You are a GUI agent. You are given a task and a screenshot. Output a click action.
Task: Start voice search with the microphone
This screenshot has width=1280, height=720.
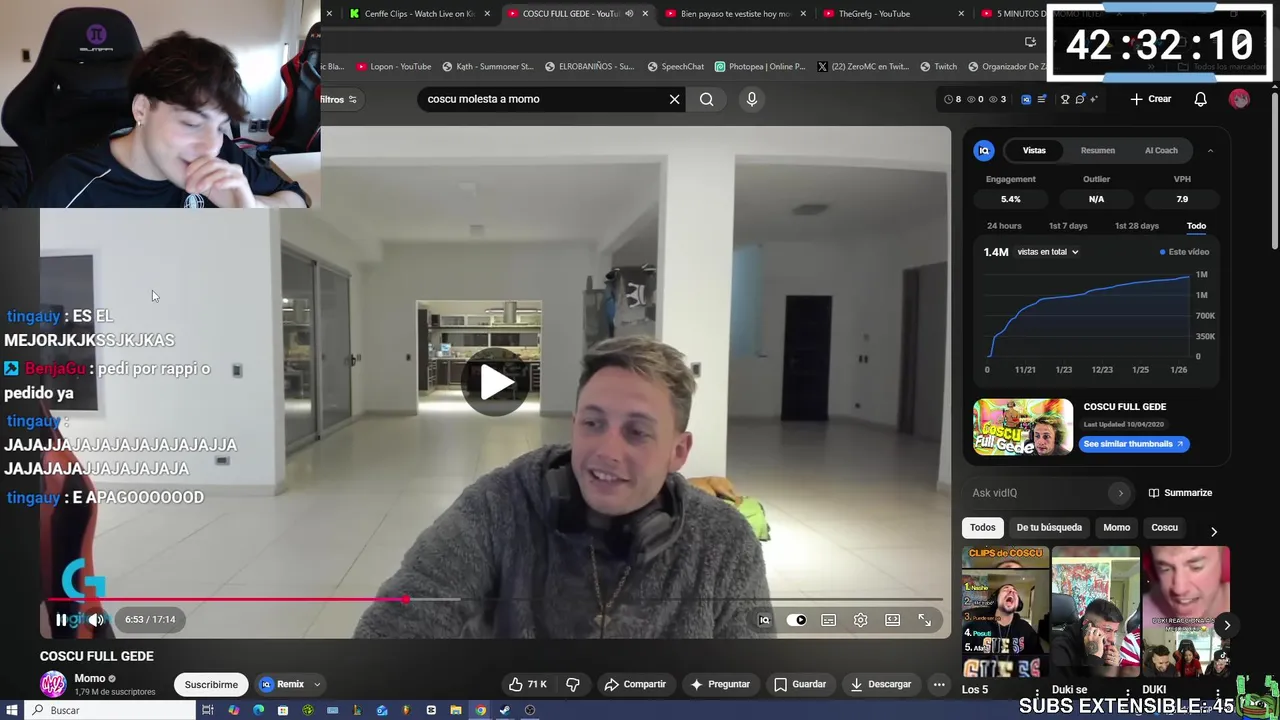tap(752, 99)
